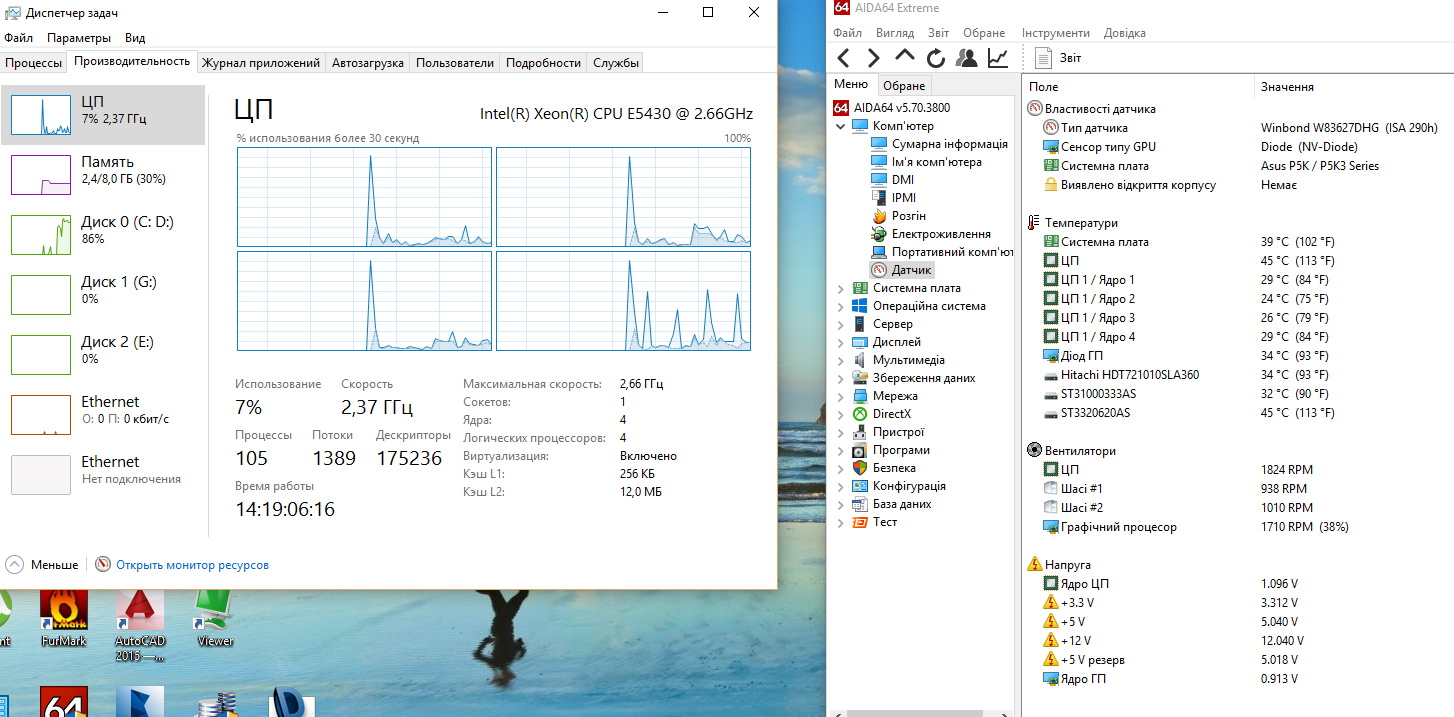
Task: Click the AutoCAD 2015 desktop shortcut
Action: [139, 626]
